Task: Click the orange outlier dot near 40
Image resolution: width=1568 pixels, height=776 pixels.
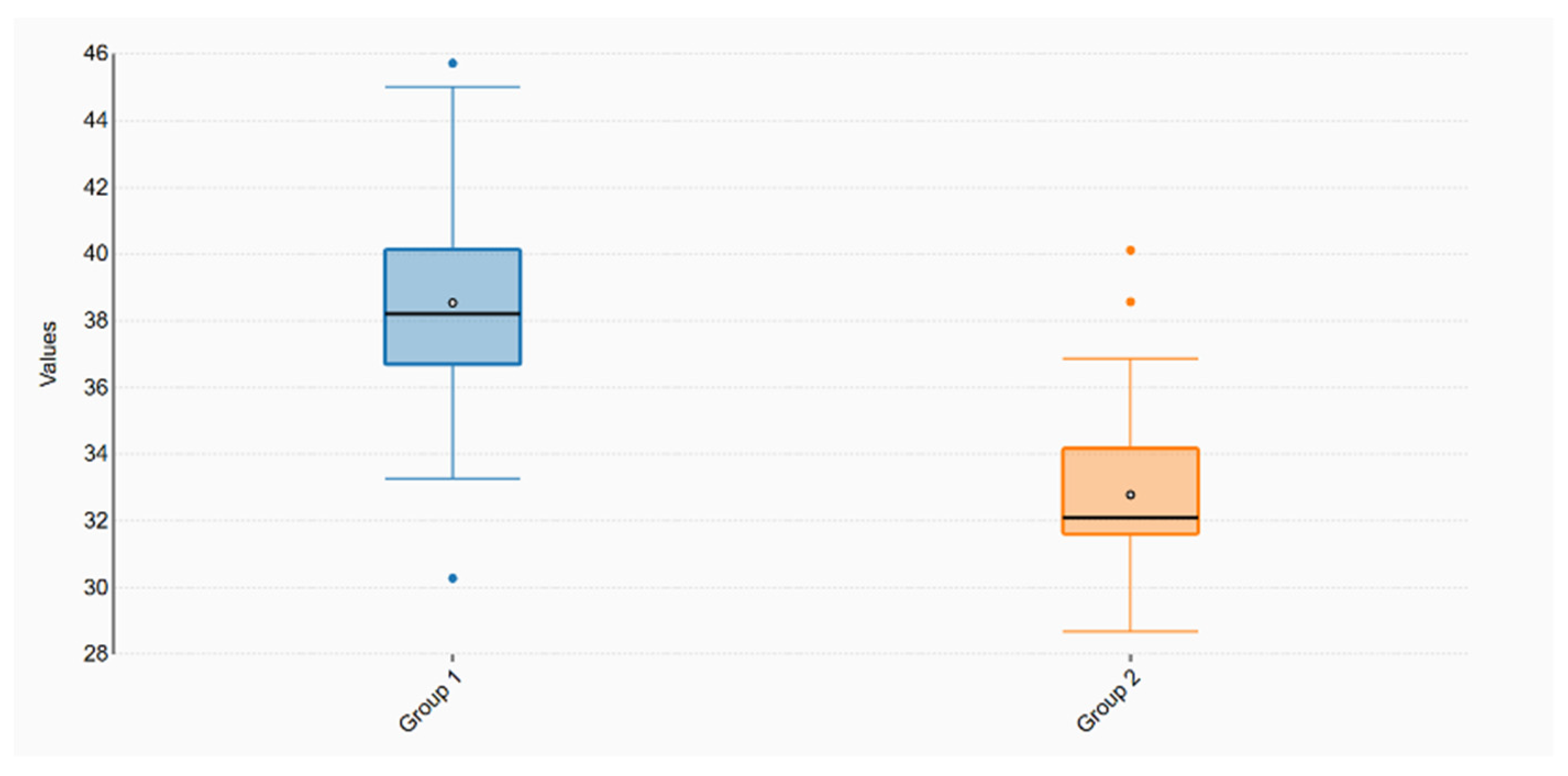Action: (x=1130, y=250)
